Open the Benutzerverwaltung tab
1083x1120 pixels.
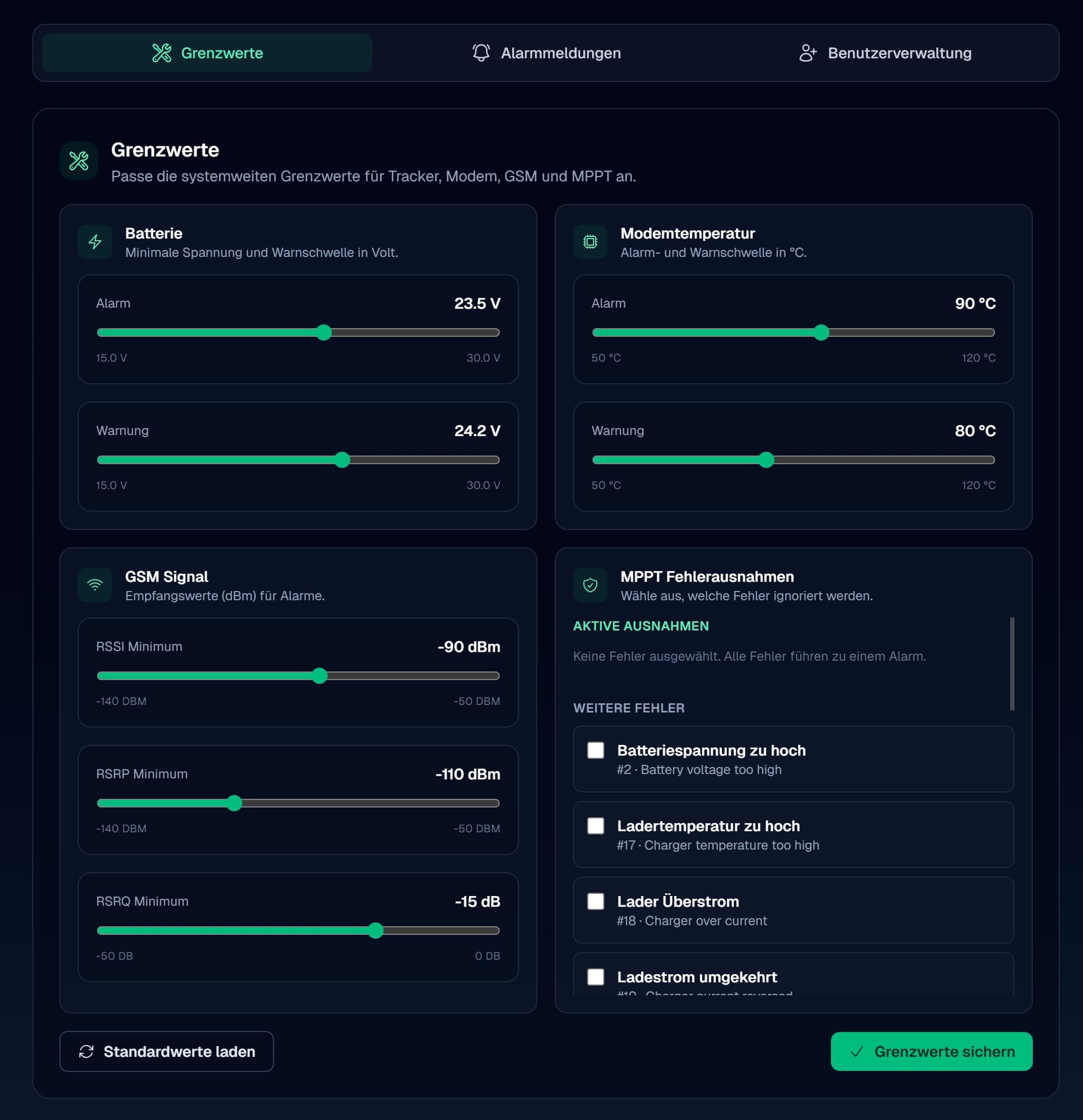point(886,52)
